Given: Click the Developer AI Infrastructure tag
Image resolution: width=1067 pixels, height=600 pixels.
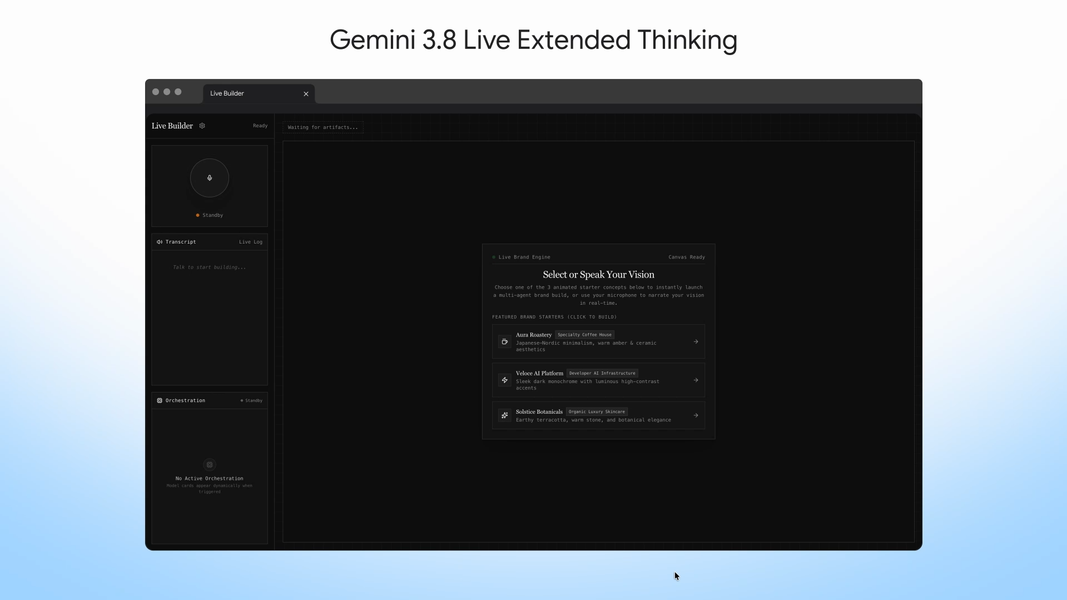Looking at the screenshot, I should pyautogui.click(x=602, y=373).
